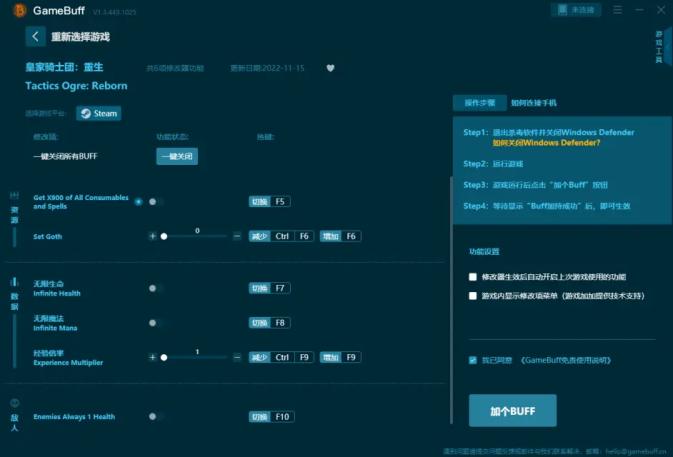Toggle Infinite Health on
The width and height of the screenshot is (673, 457).
coord(155,288)
